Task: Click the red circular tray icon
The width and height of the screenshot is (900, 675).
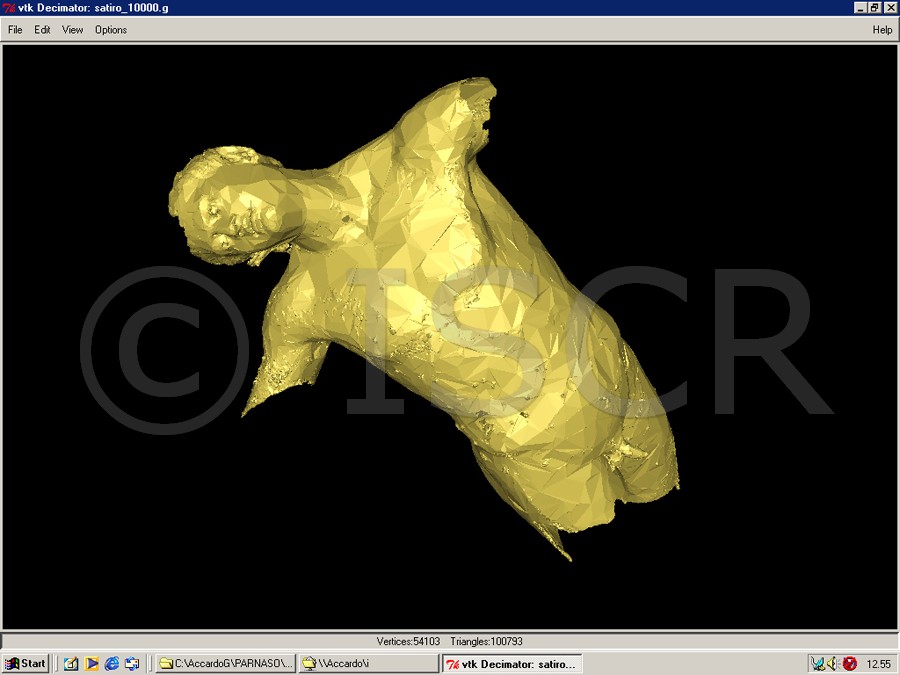Action: [849, 664]
